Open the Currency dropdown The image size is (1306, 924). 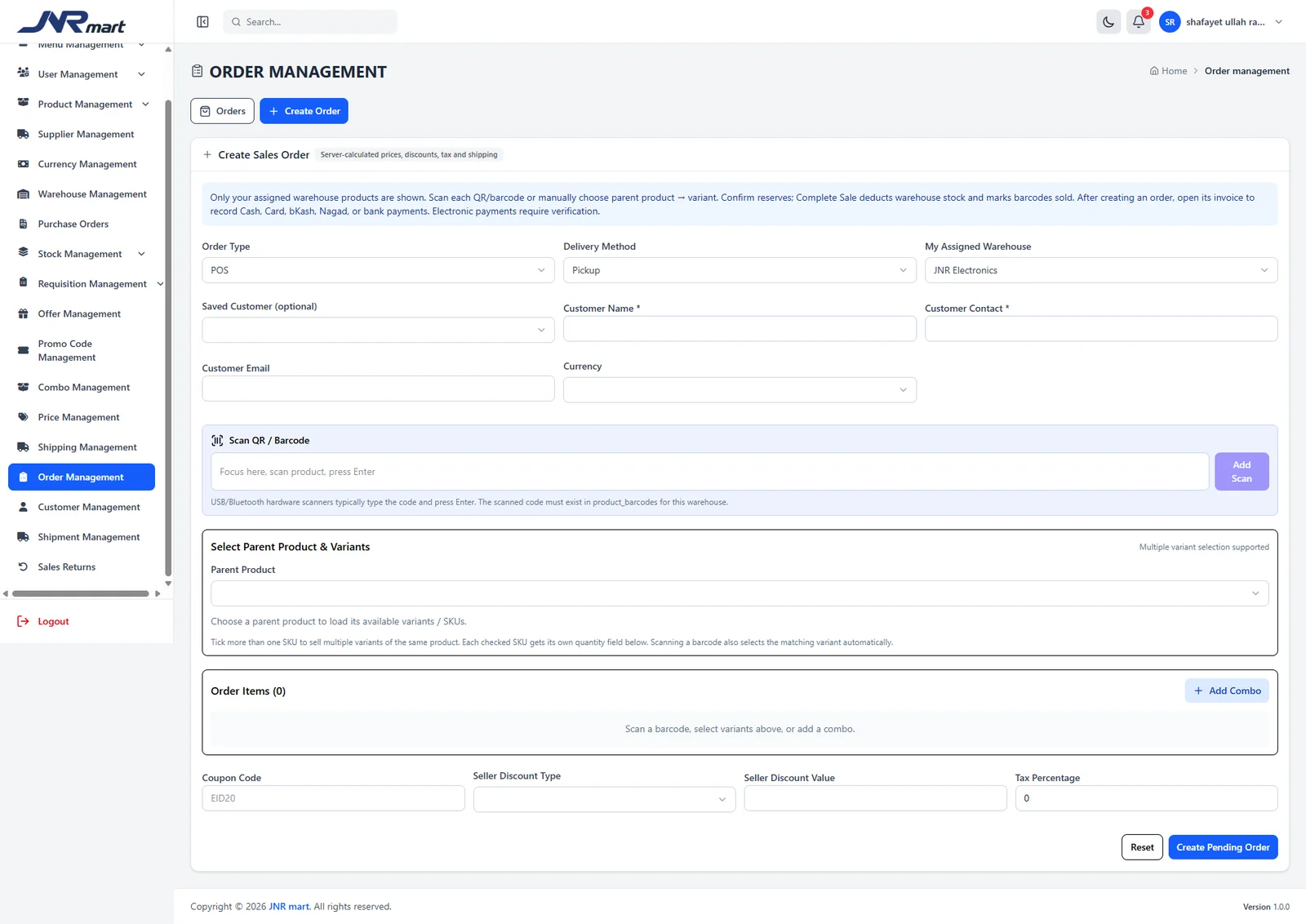(x=740, y=389)
